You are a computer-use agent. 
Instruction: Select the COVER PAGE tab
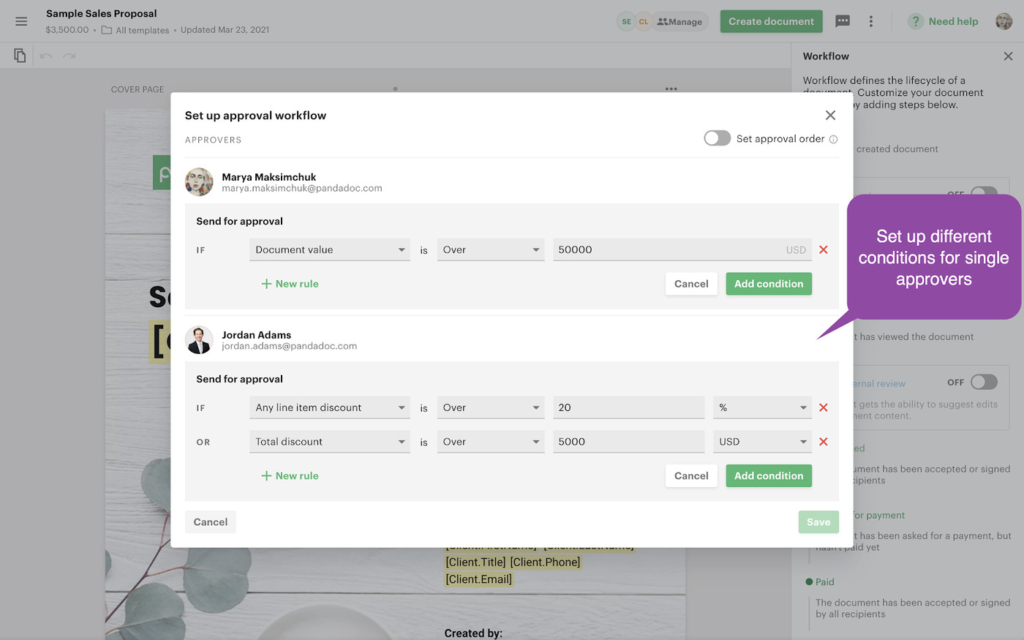click(139, 88)
